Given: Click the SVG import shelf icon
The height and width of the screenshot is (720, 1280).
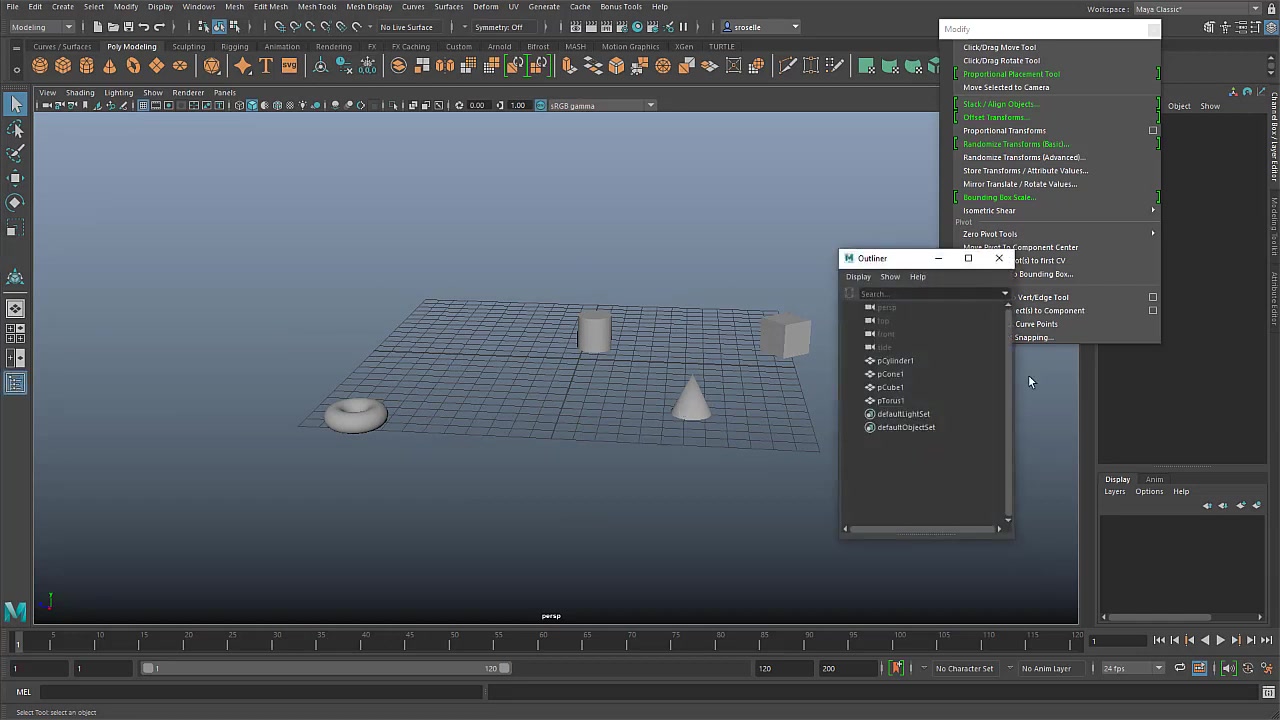Looking at the screenshot, I should tap(289, 66).
